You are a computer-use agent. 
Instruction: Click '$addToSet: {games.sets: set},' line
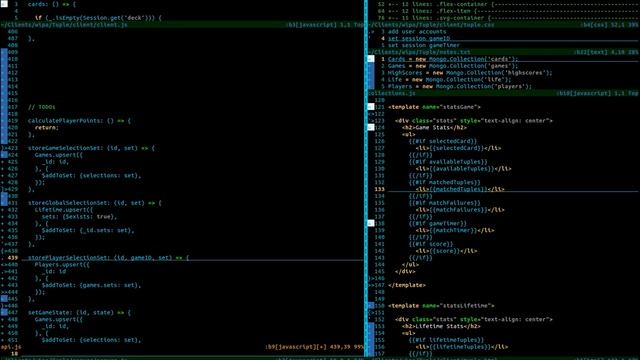pos(91,285)
